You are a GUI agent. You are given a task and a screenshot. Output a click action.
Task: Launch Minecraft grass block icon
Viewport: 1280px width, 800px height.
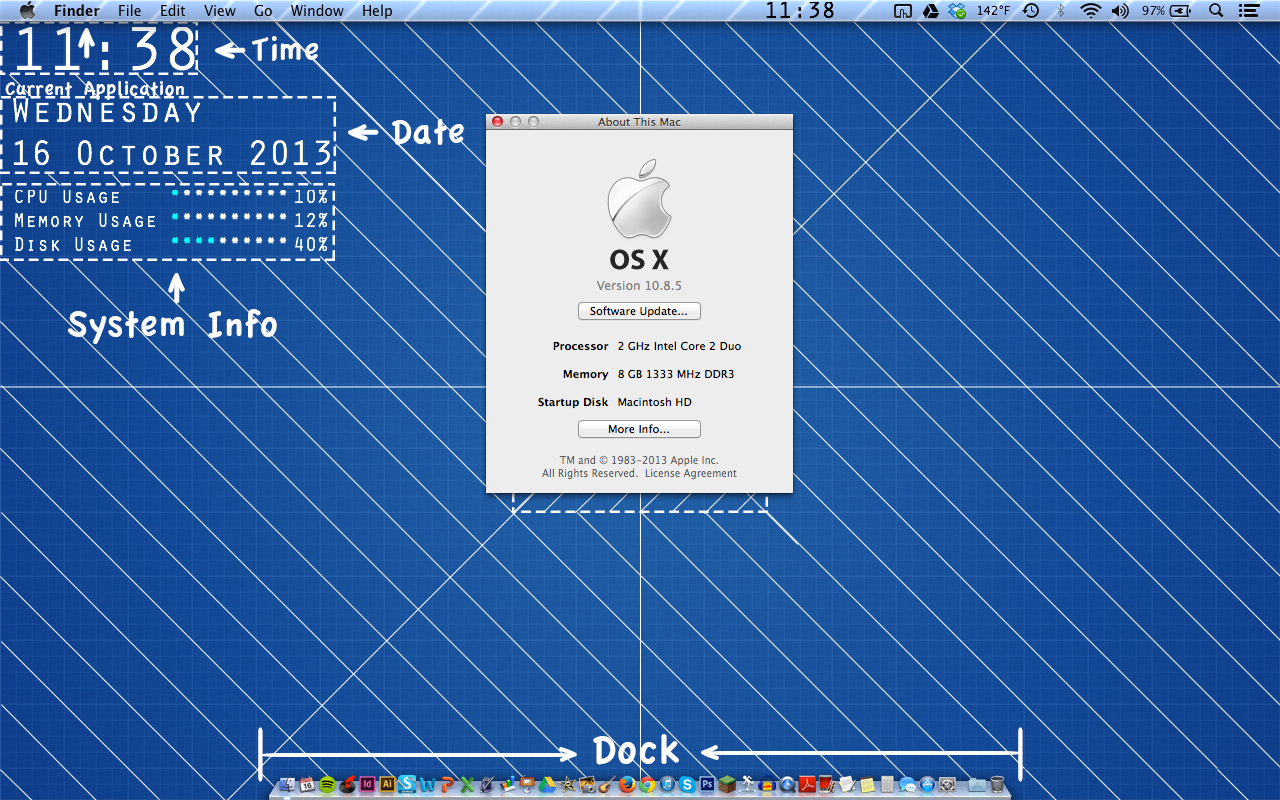(727, 785)
